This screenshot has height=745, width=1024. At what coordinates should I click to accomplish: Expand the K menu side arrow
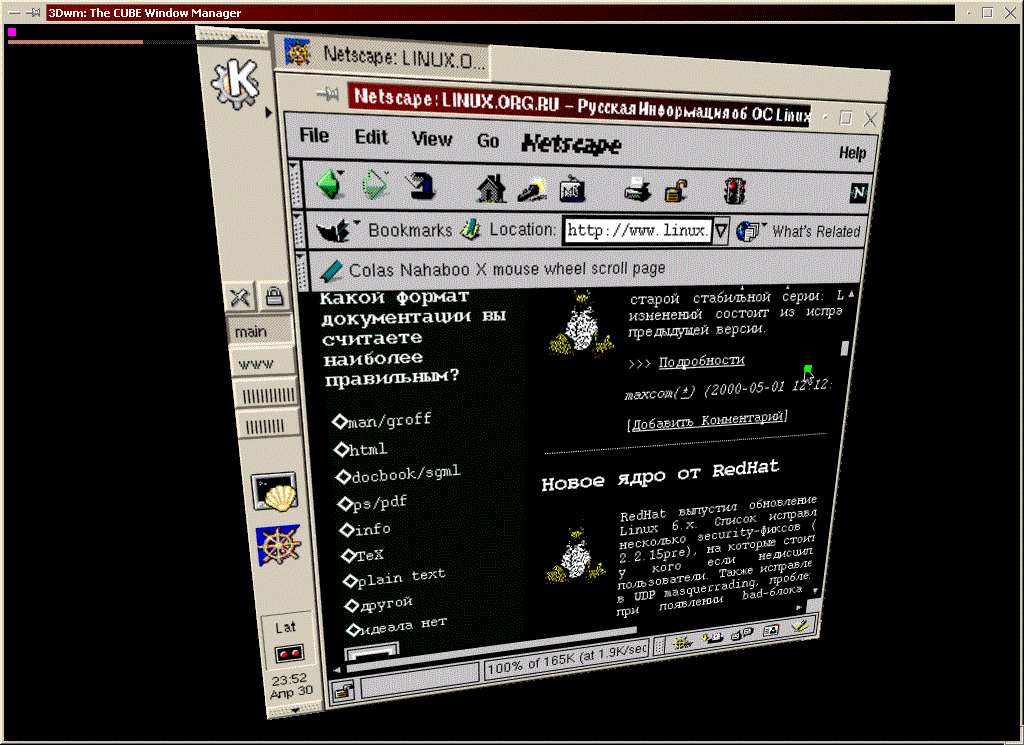[x=268, y=112]
